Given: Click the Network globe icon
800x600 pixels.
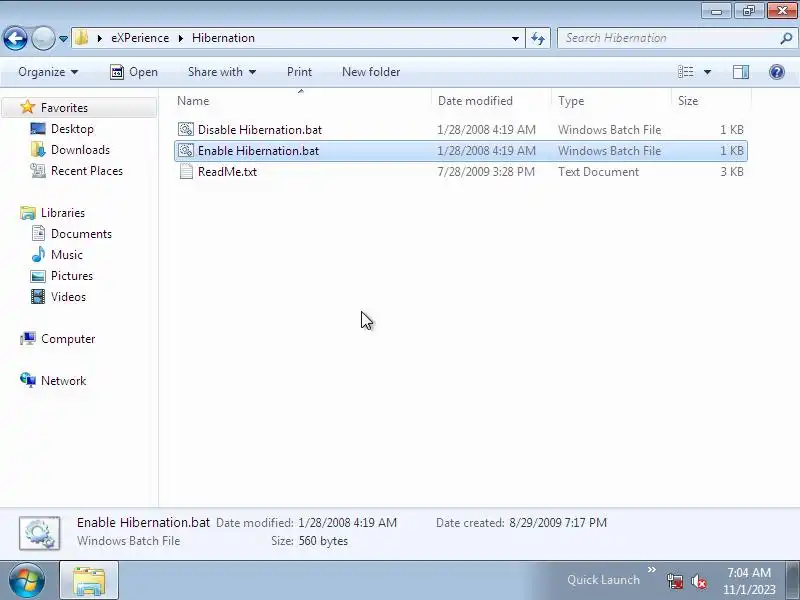Looking at the screenshot, I should [x=28, y=380].
